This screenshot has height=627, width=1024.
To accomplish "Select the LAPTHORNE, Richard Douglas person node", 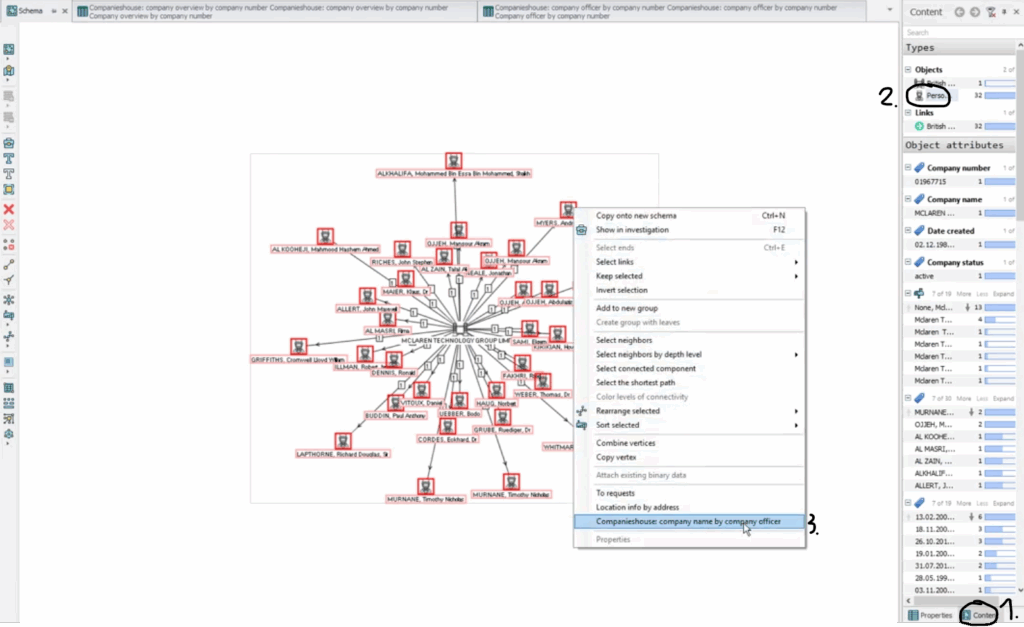I will [x=342, y=441].
